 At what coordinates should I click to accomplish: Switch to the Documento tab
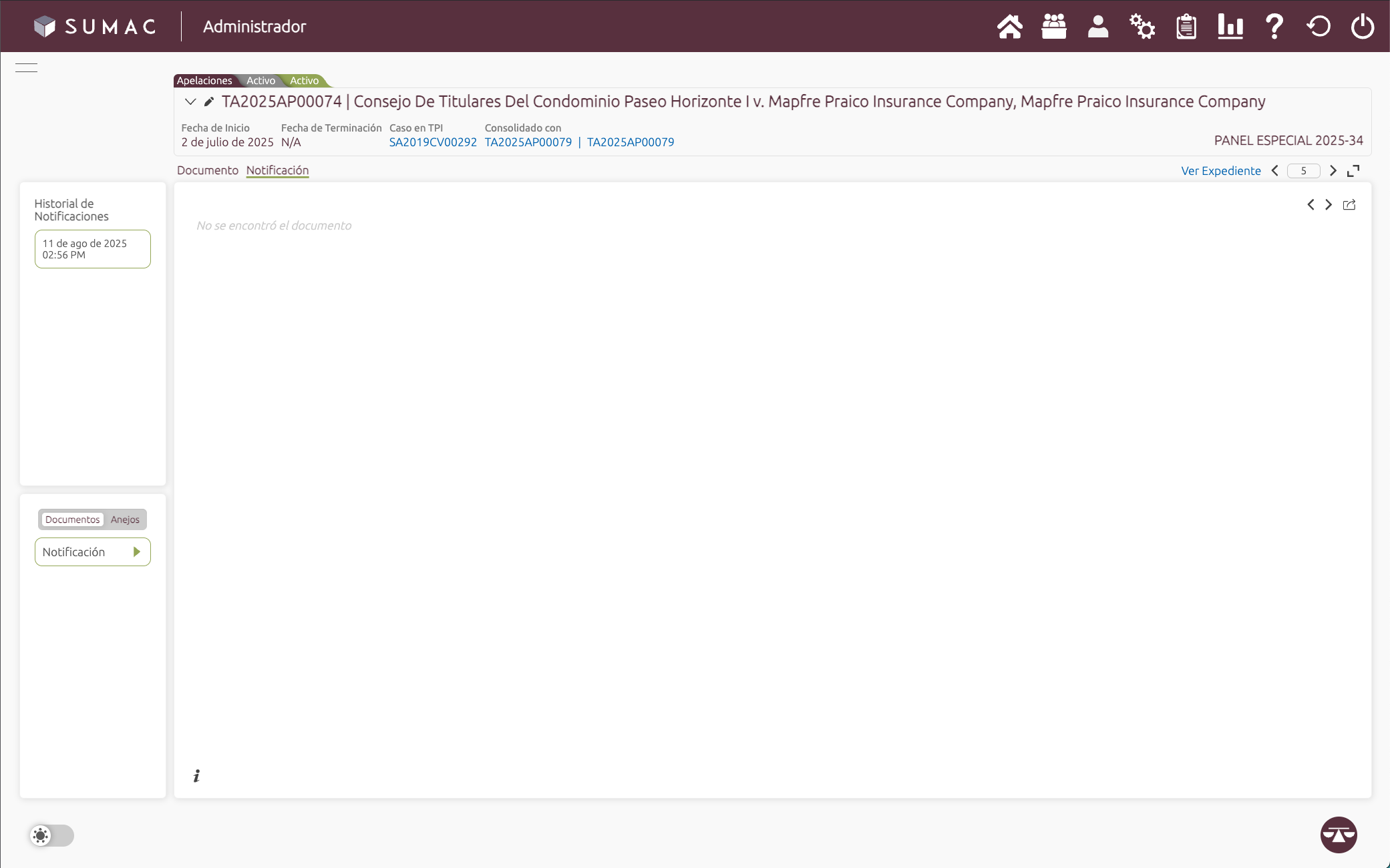(x=207, y=170)
